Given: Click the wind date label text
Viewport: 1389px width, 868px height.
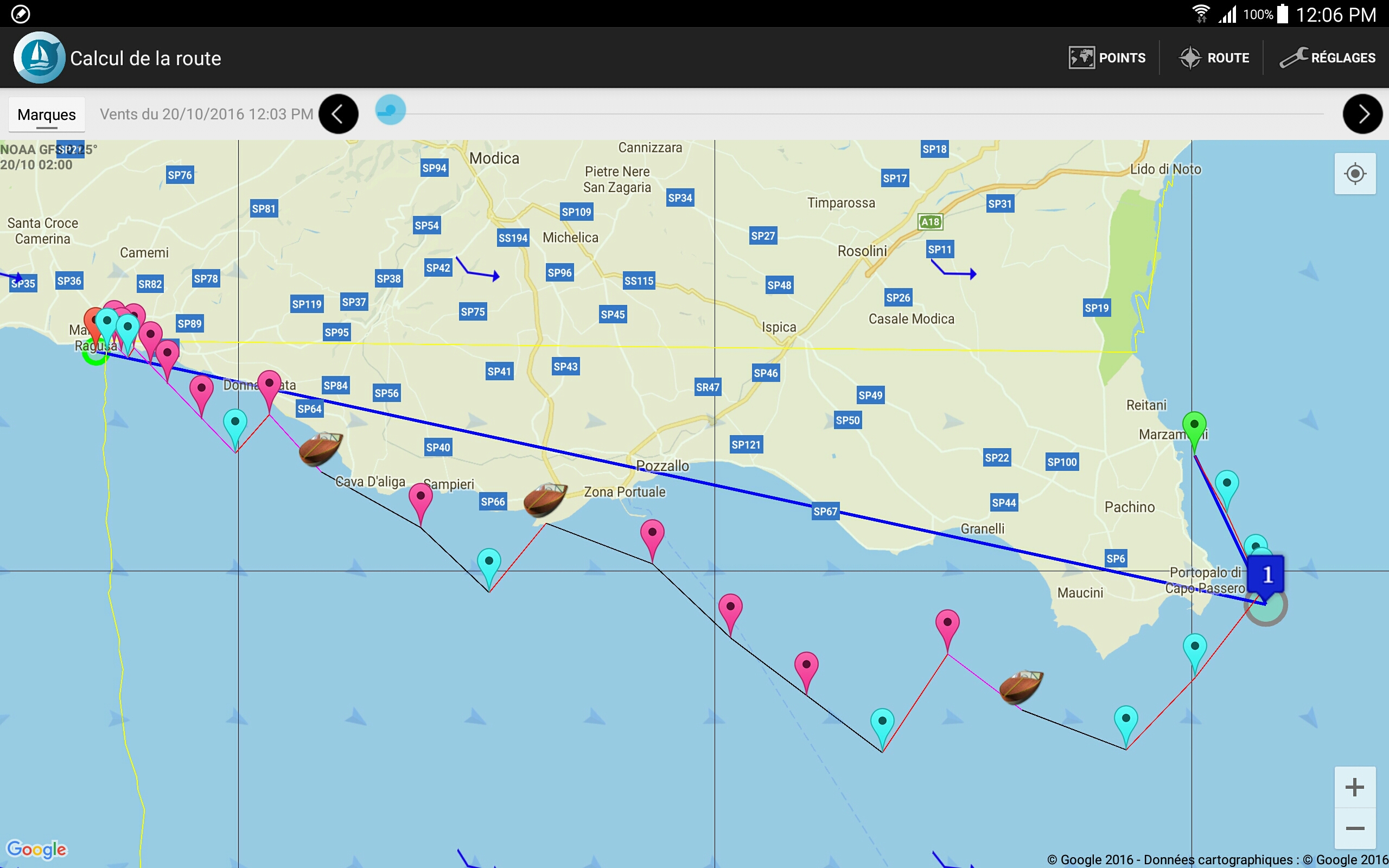Looking at the screenshot, I should click(206, 114).
